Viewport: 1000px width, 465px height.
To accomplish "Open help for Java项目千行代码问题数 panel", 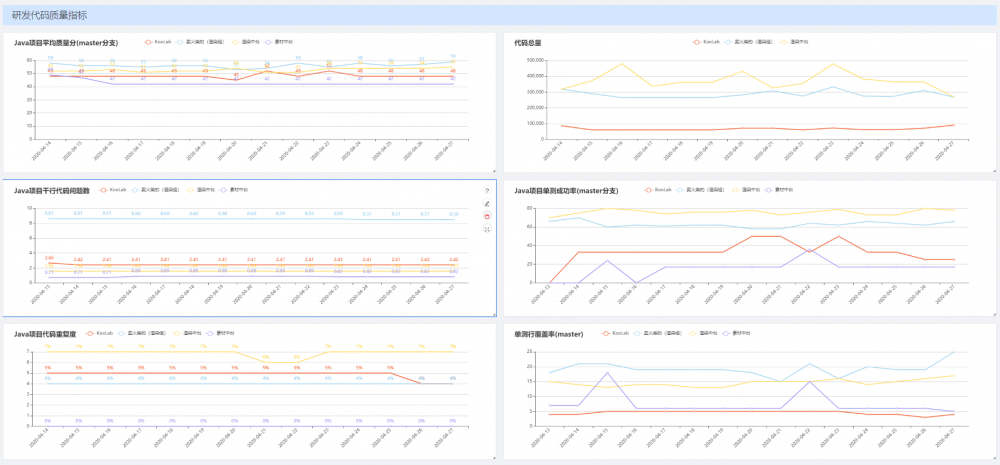I will [x=487, y=191].
